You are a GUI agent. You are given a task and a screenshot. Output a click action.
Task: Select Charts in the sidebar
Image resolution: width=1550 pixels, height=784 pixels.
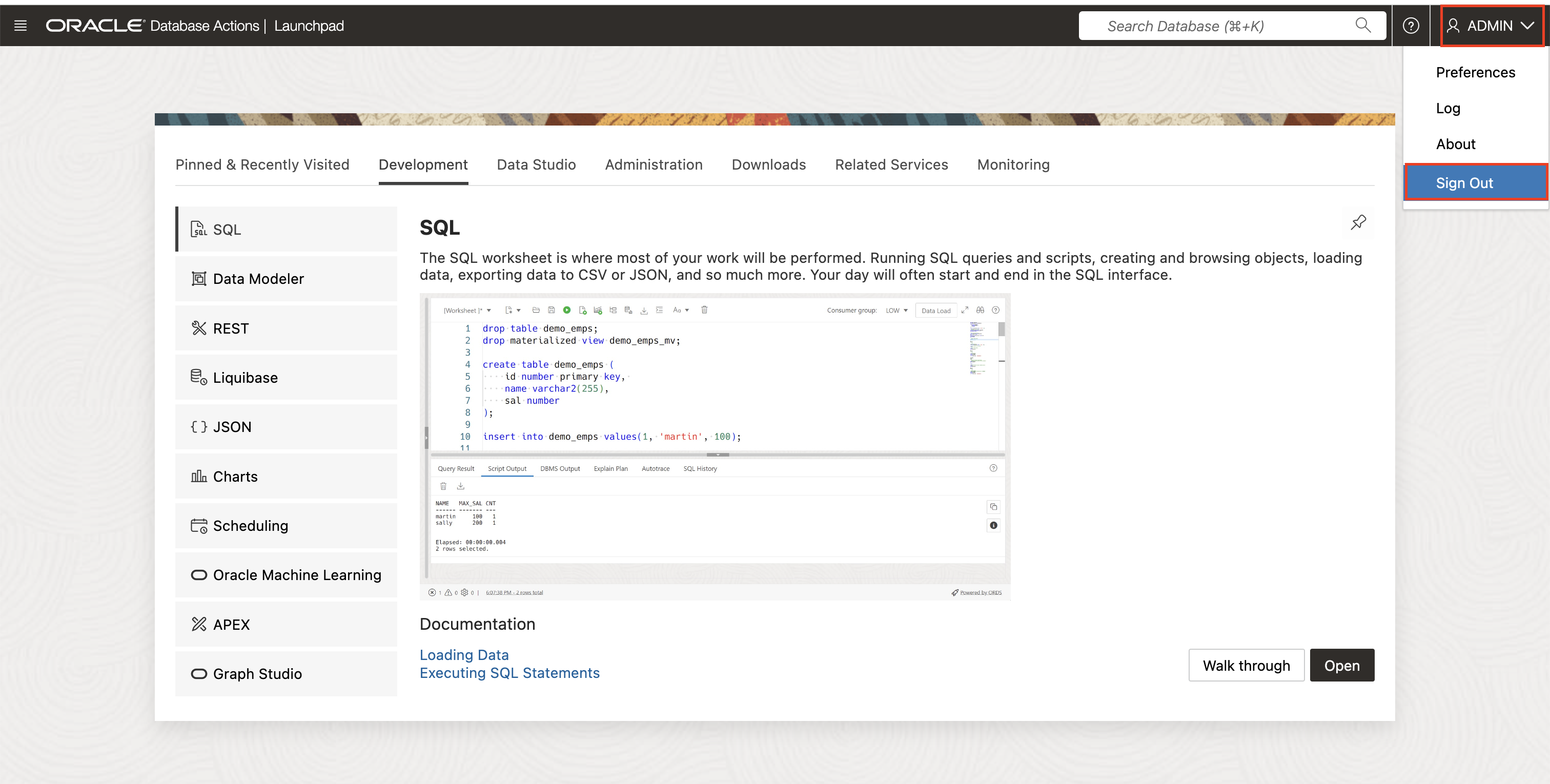point(287,476)
